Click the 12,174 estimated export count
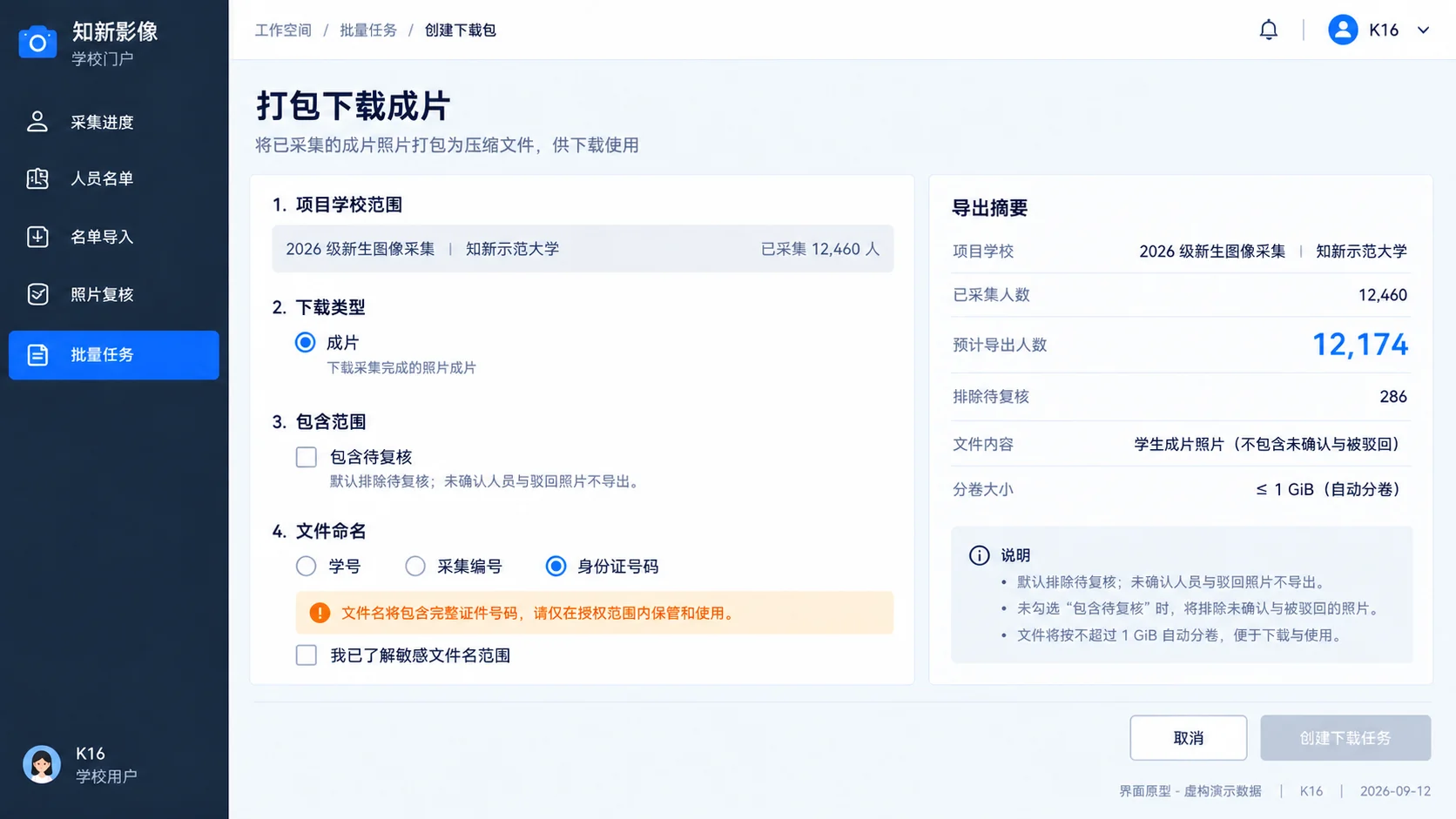1456x819 pixels. click(x=1359, y=345)
